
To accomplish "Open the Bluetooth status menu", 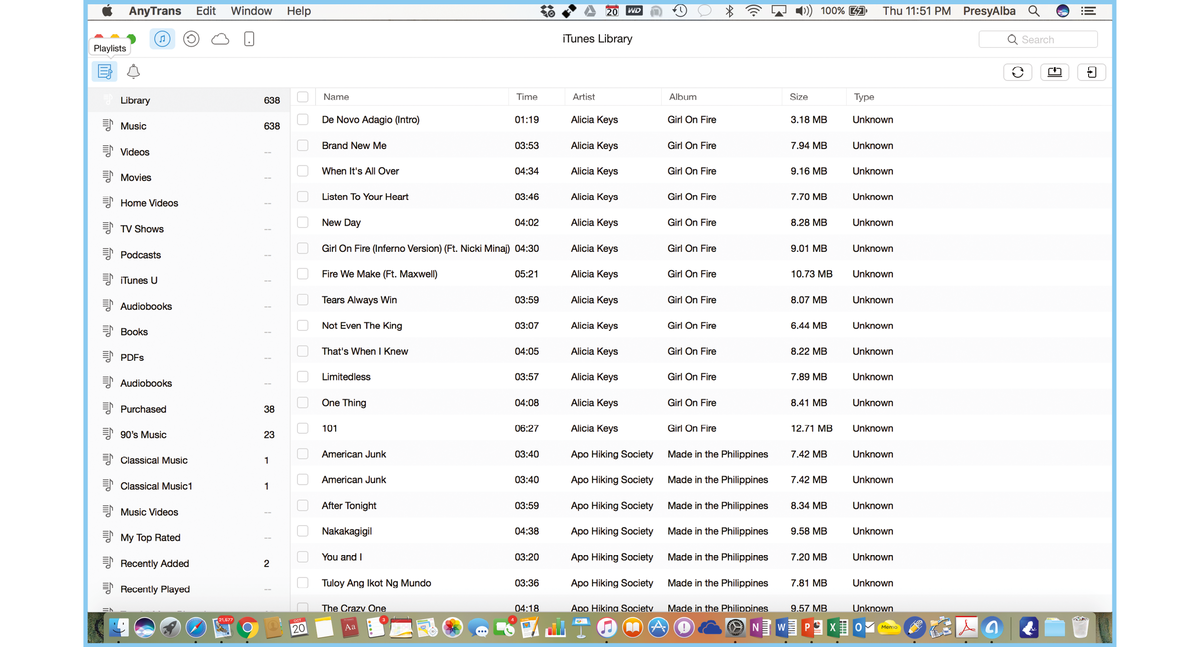I will (729, 11).
